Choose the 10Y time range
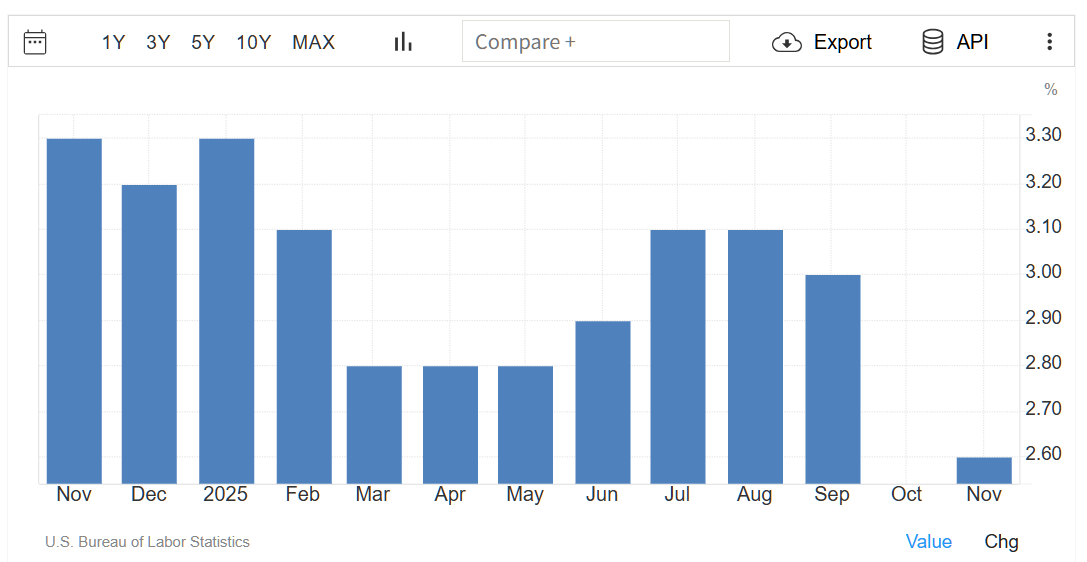 [253, 42]
